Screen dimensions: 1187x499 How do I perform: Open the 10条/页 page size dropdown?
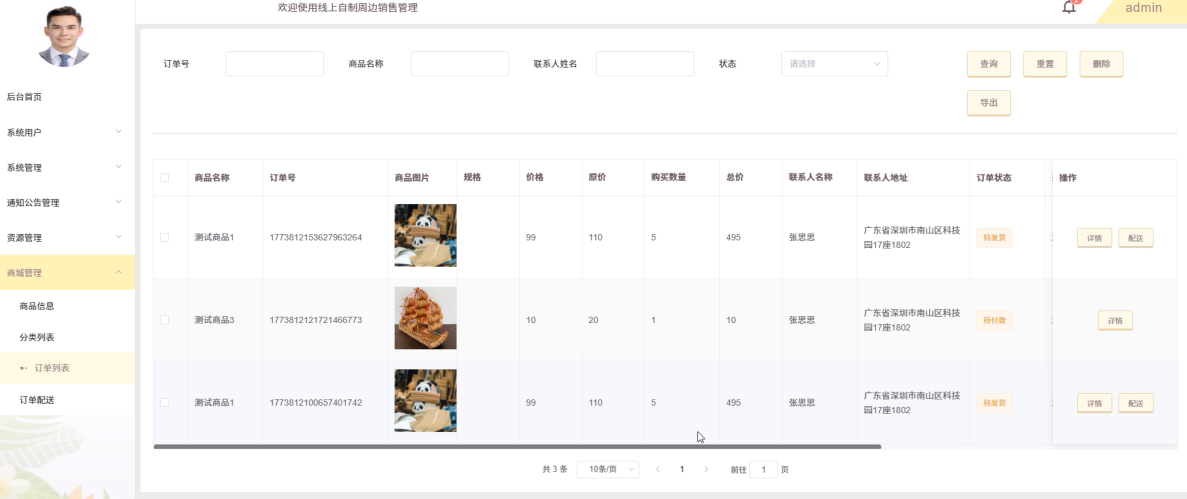[x=607, y=469]
